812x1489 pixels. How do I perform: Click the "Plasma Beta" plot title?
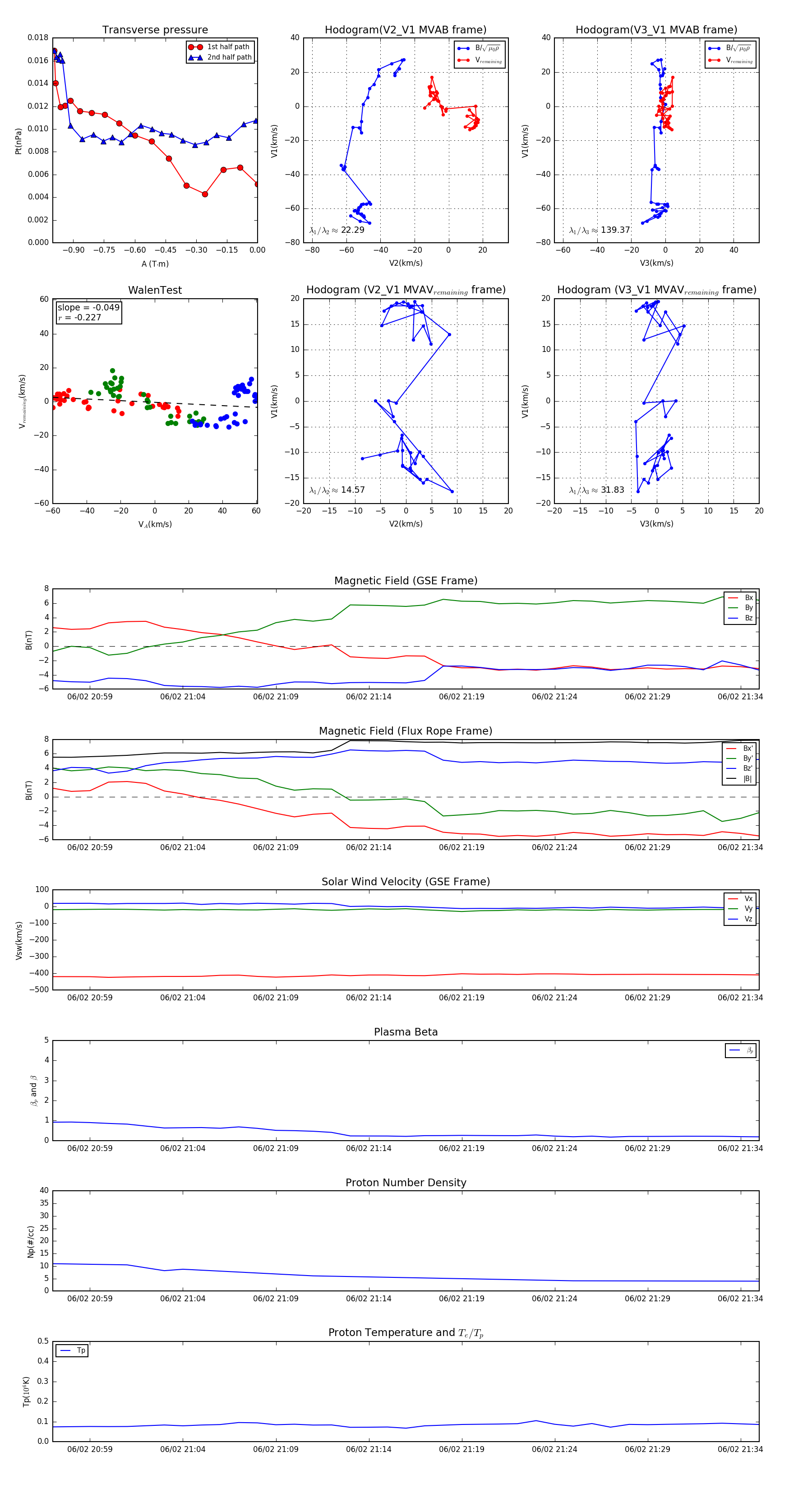click(406, 1032)
